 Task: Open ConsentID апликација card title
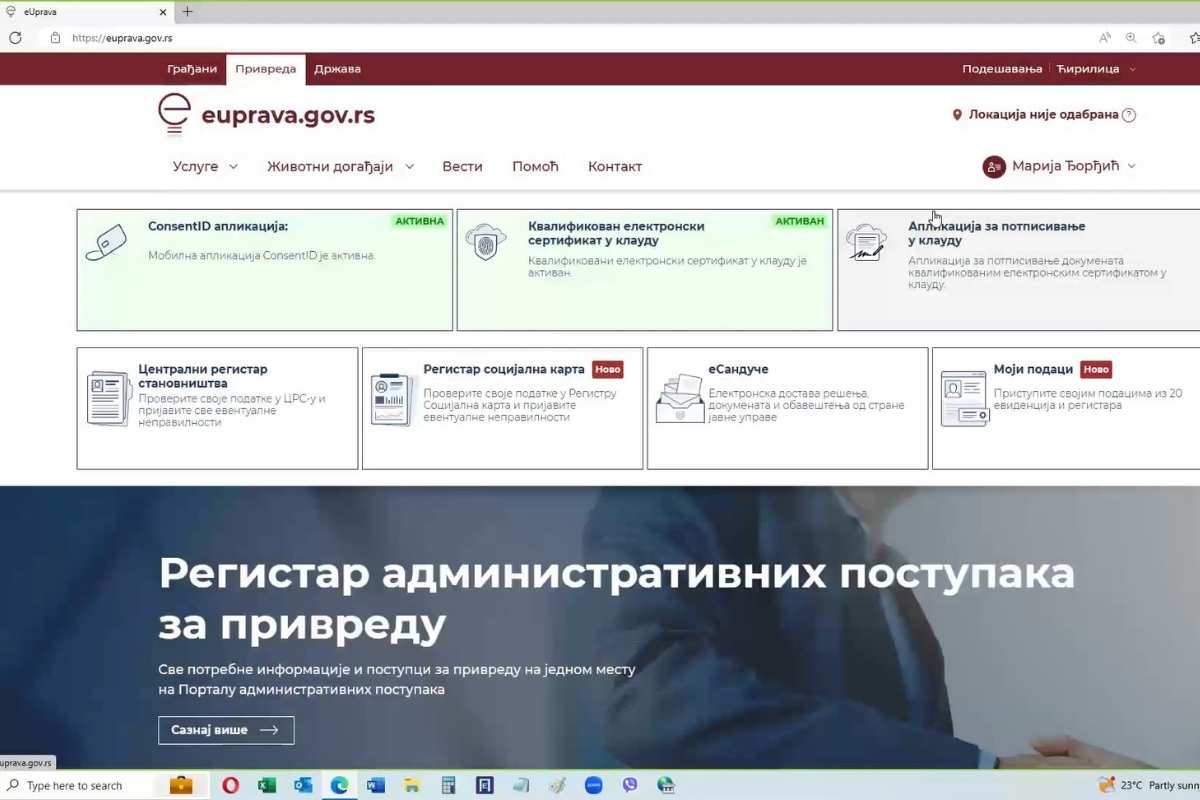(x=218, y=226)
